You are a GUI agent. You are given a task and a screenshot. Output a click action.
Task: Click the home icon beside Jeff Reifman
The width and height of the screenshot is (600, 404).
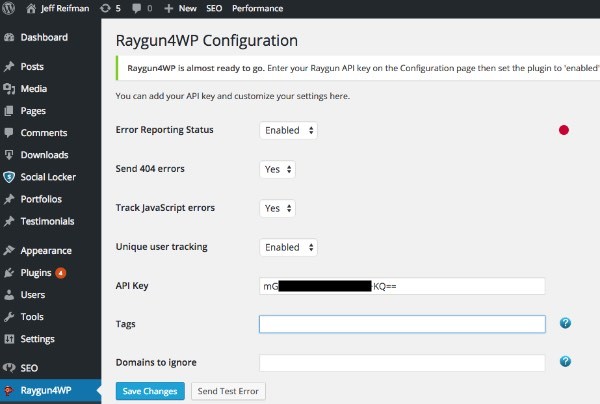(x=31, y=8)
